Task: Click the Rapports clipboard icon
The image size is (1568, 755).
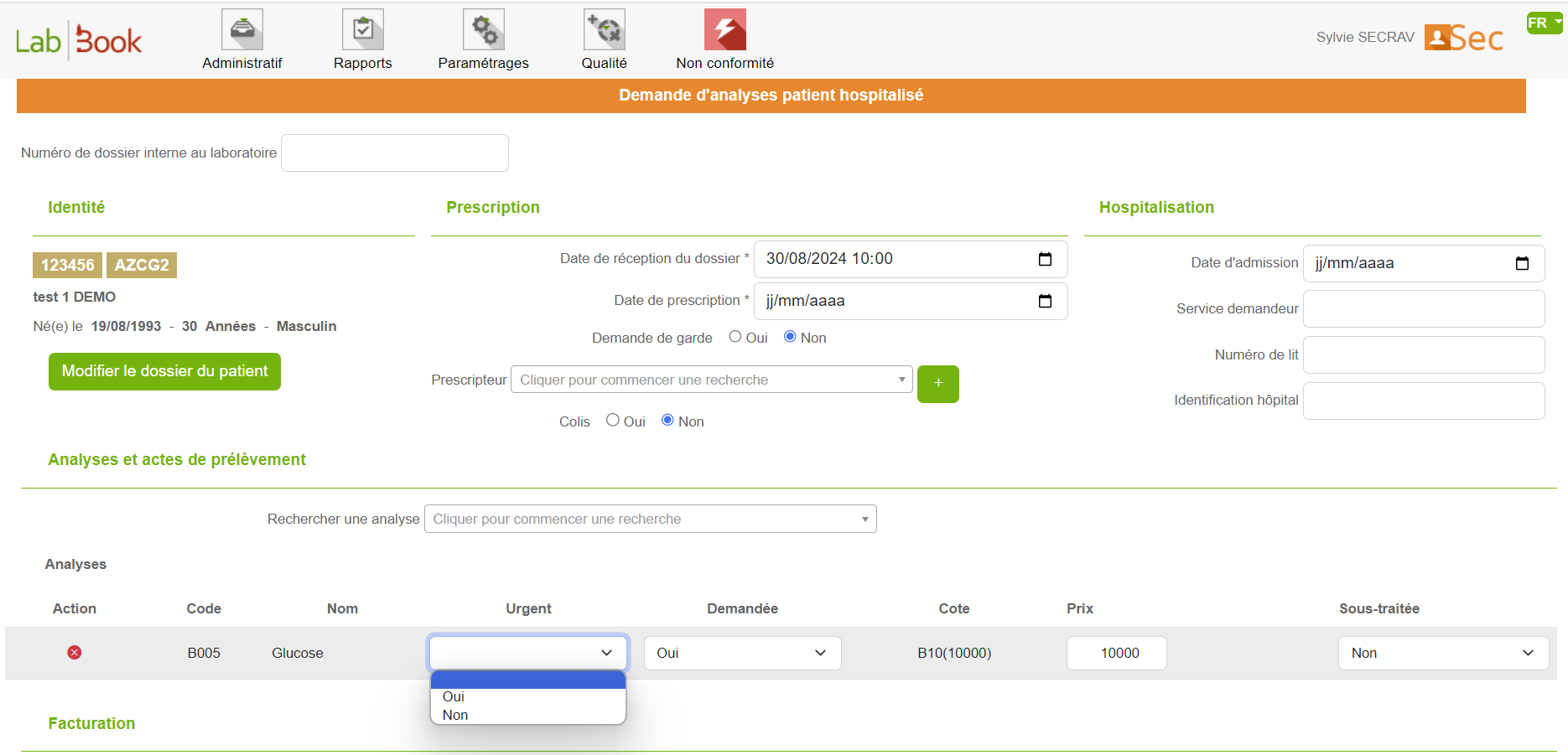Action: [x=362, y=30]
